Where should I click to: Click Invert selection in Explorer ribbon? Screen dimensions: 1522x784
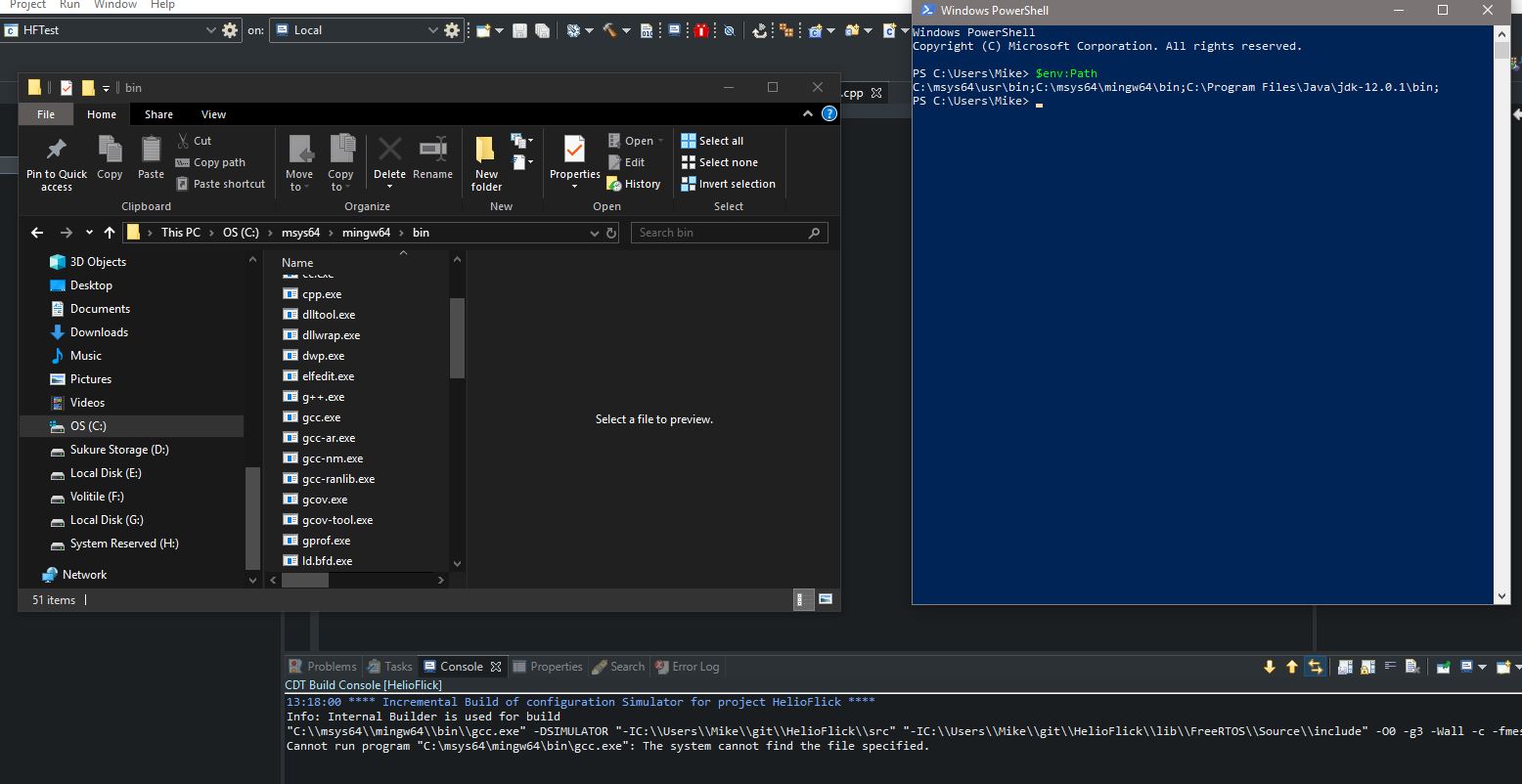click(x=729, y=184)
